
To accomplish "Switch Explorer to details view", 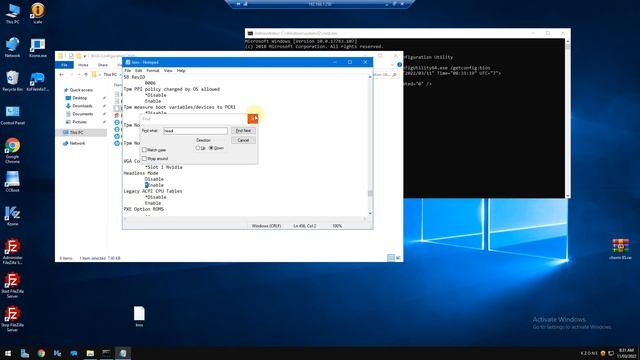I will (391, 258).
